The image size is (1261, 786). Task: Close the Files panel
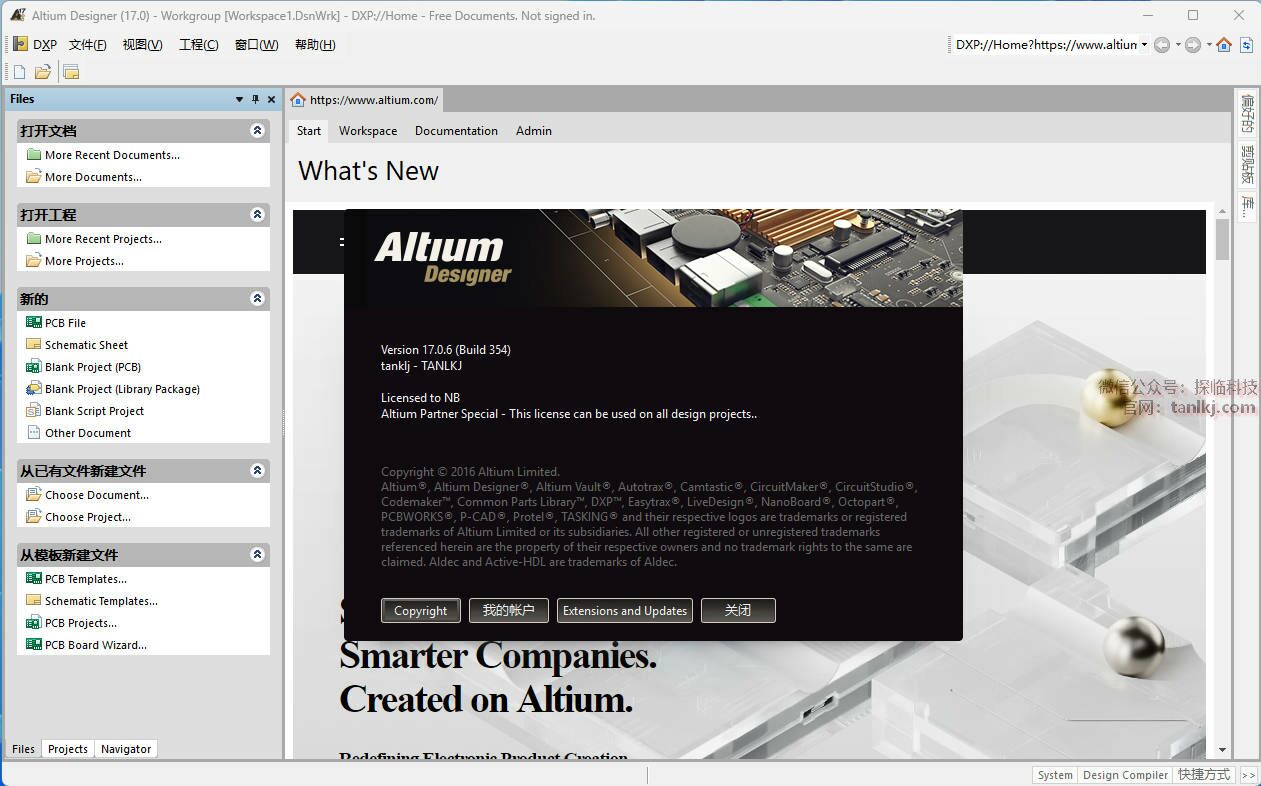click(x=271, y=99)
